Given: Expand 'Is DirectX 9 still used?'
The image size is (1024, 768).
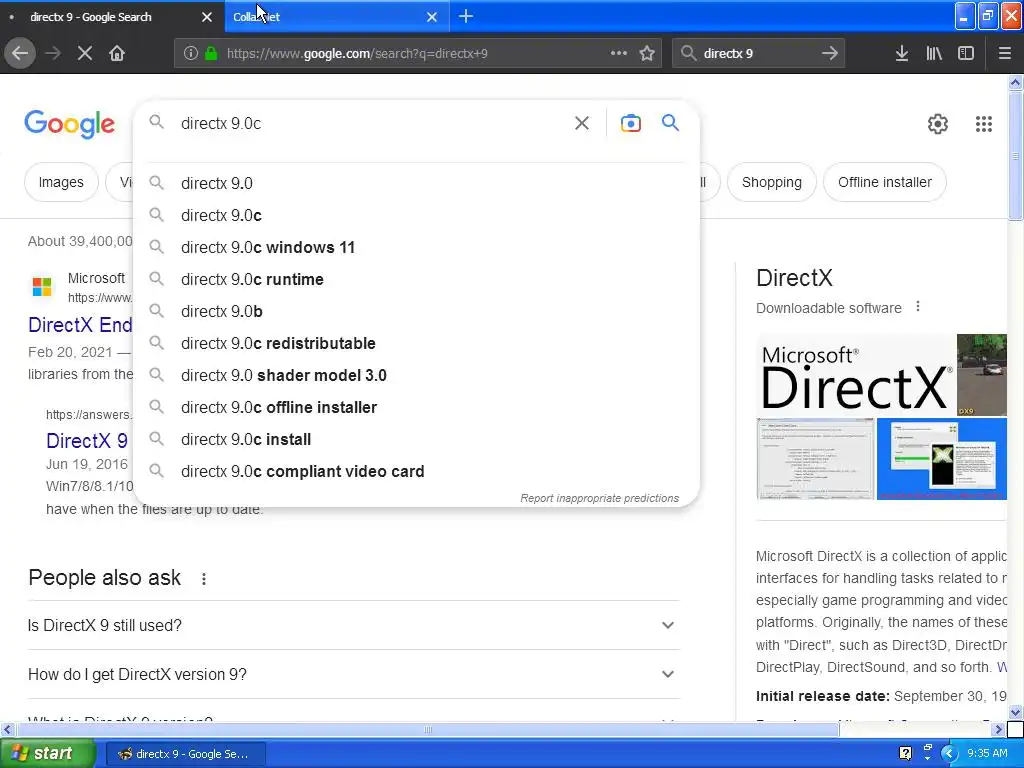Looking at the screenshot, I should [353, 625].
